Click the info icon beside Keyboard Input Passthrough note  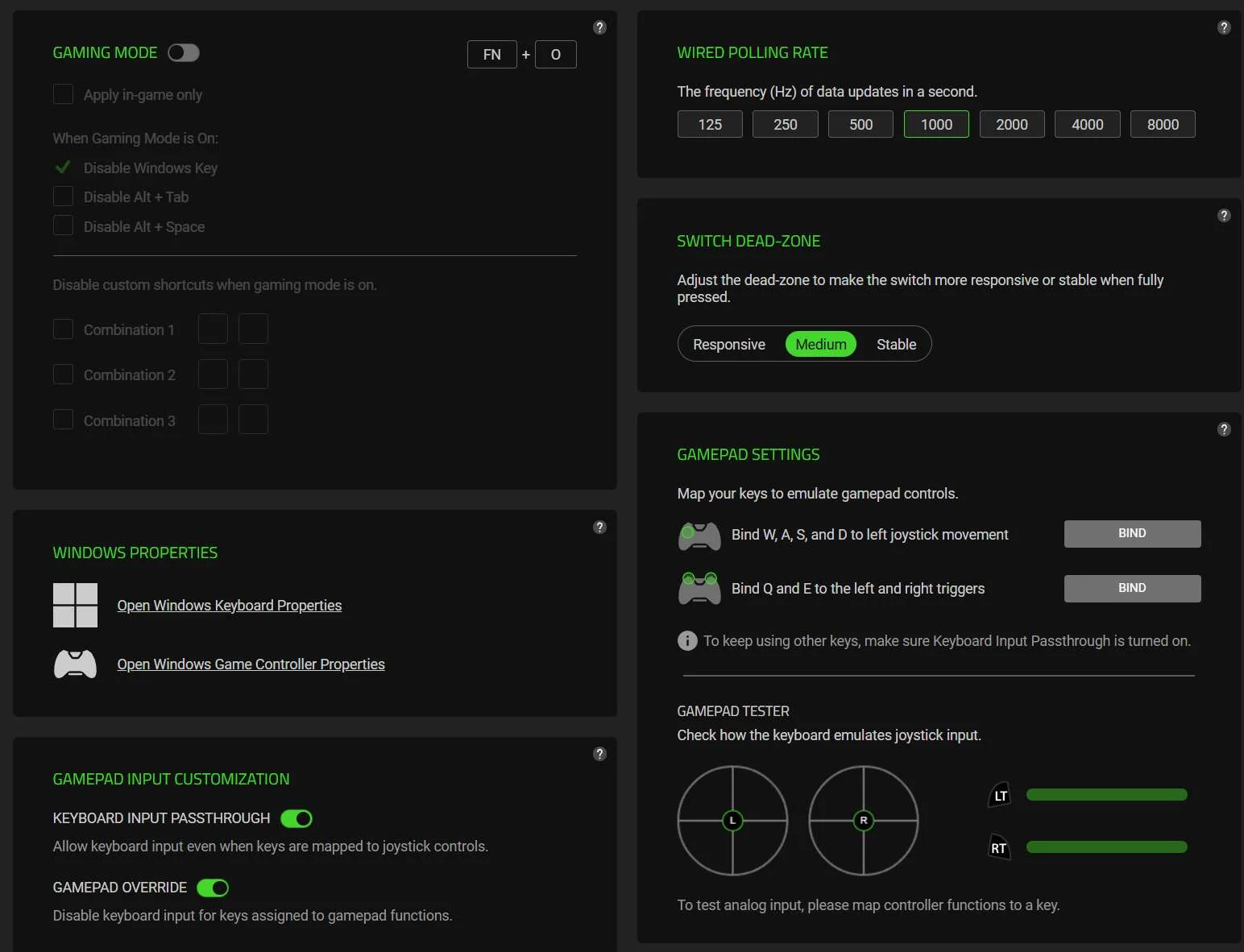[x=687, y=641]
